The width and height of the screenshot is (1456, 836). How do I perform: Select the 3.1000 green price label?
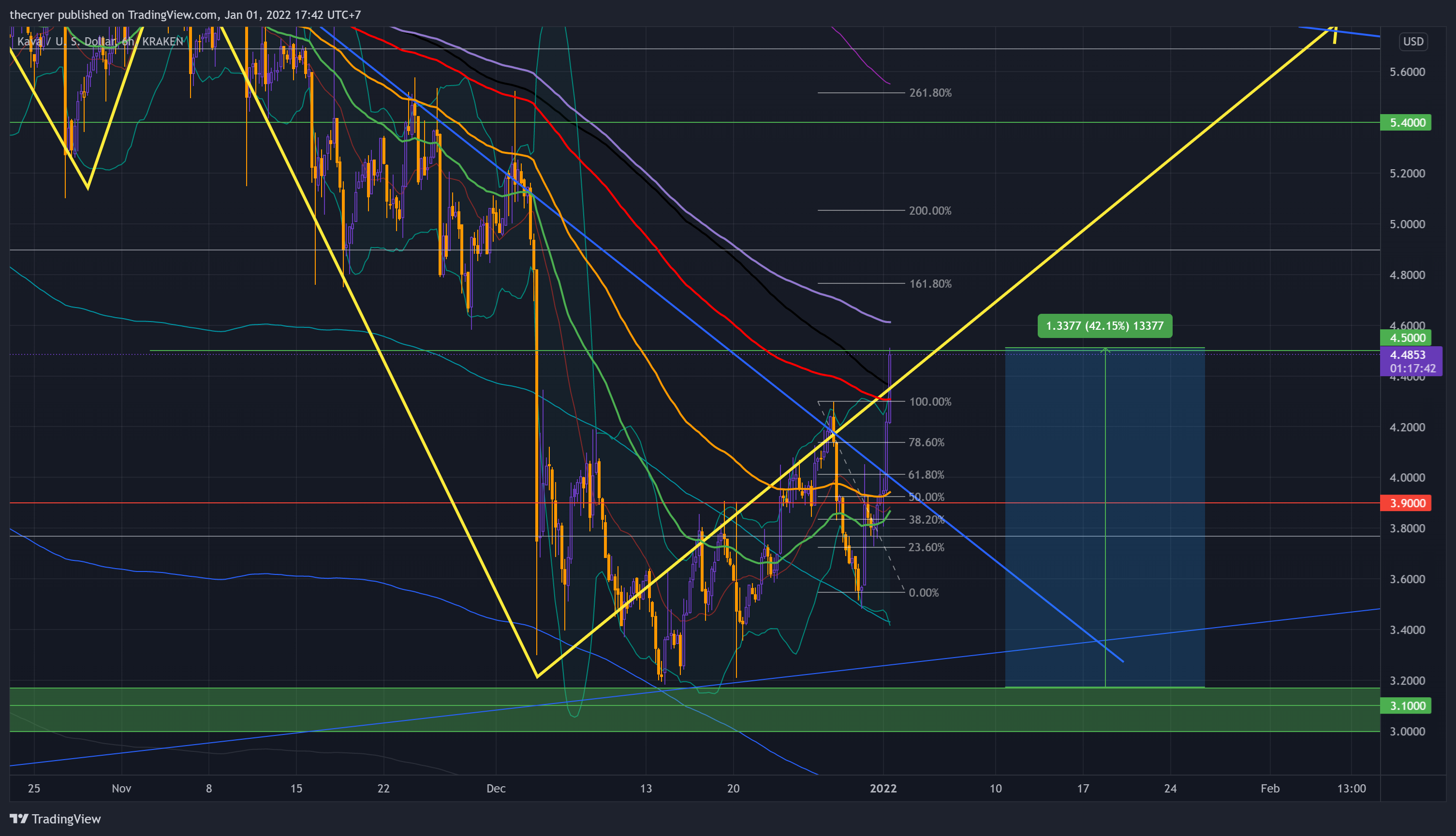(x=1406, y=705)
